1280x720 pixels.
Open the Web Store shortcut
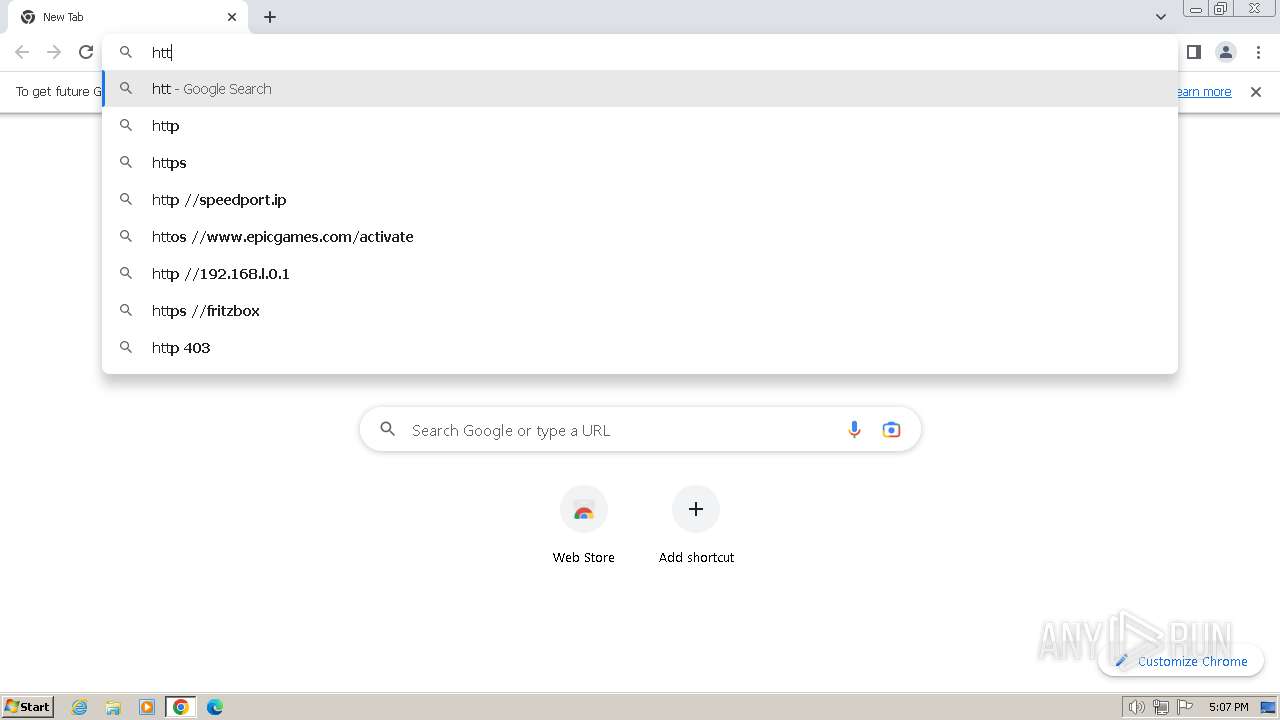pyautogui.click(x=584, y=526)
